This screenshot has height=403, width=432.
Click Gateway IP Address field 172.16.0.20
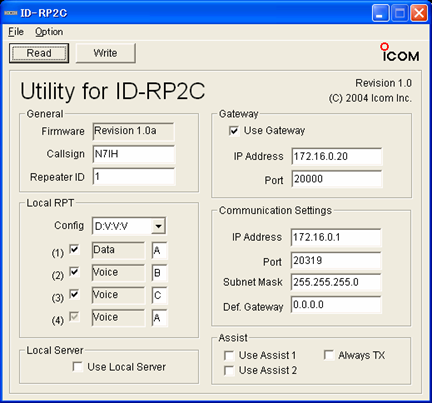pyautogui.click(x=337, y=156)
